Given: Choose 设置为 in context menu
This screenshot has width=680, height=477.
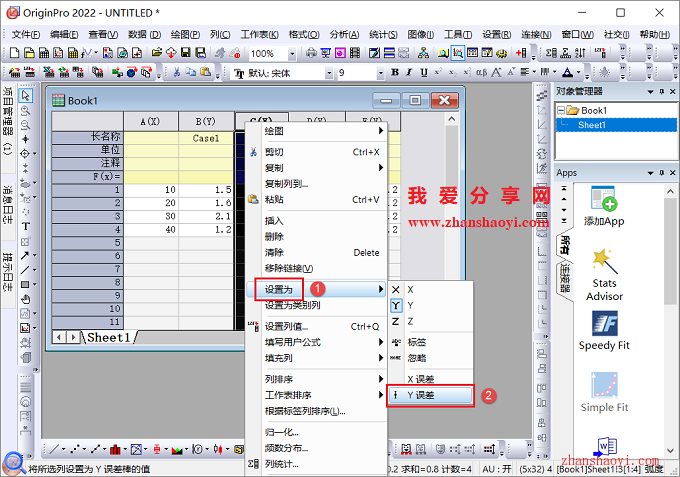Looking at the screenshot, I should (316, 289).
